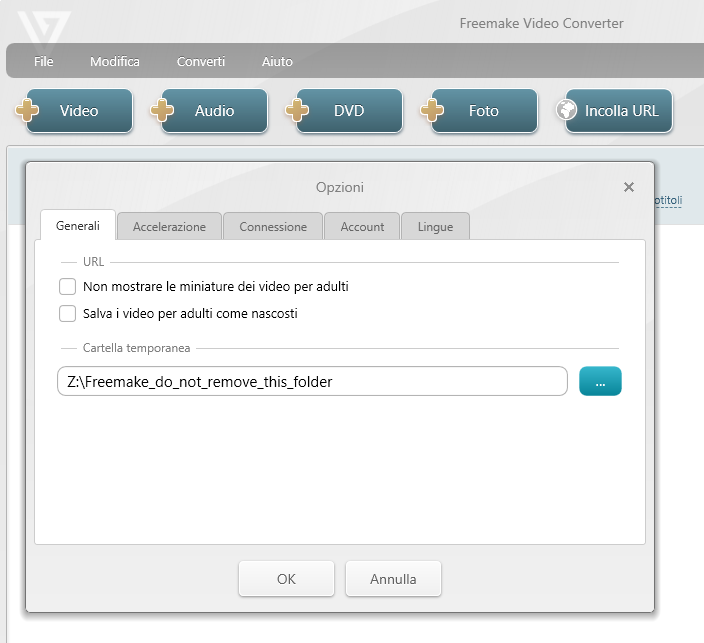Confirm options with OK button
This screenshot has width=704, height=643.
pos(286,579)
